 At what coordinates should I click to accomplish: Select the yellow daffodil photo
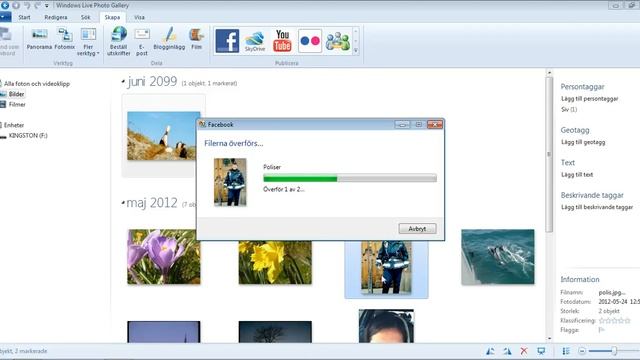[275, 262]
